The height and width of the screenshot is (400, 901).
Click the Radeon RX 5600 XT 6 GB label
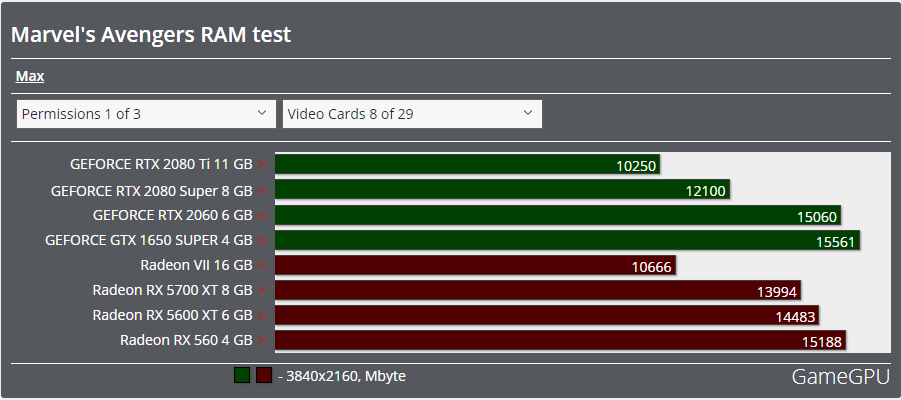(x=172, y=316)
